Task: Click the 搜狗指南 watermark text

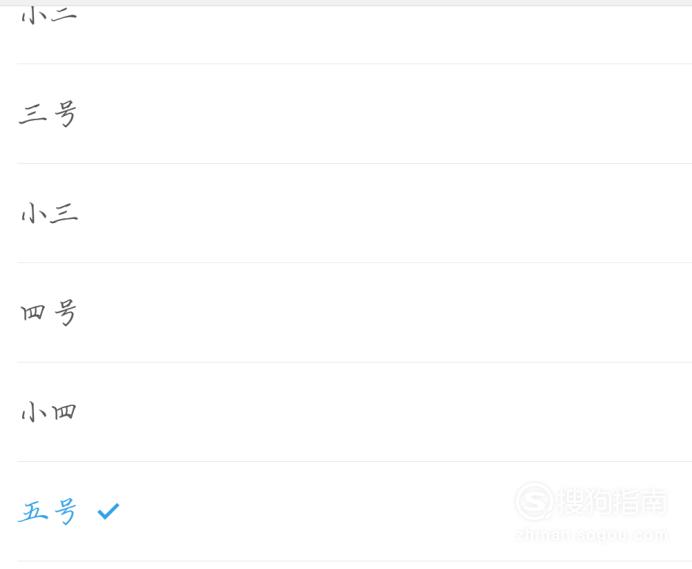Action: pyautogui.click(x=613, y=501)
